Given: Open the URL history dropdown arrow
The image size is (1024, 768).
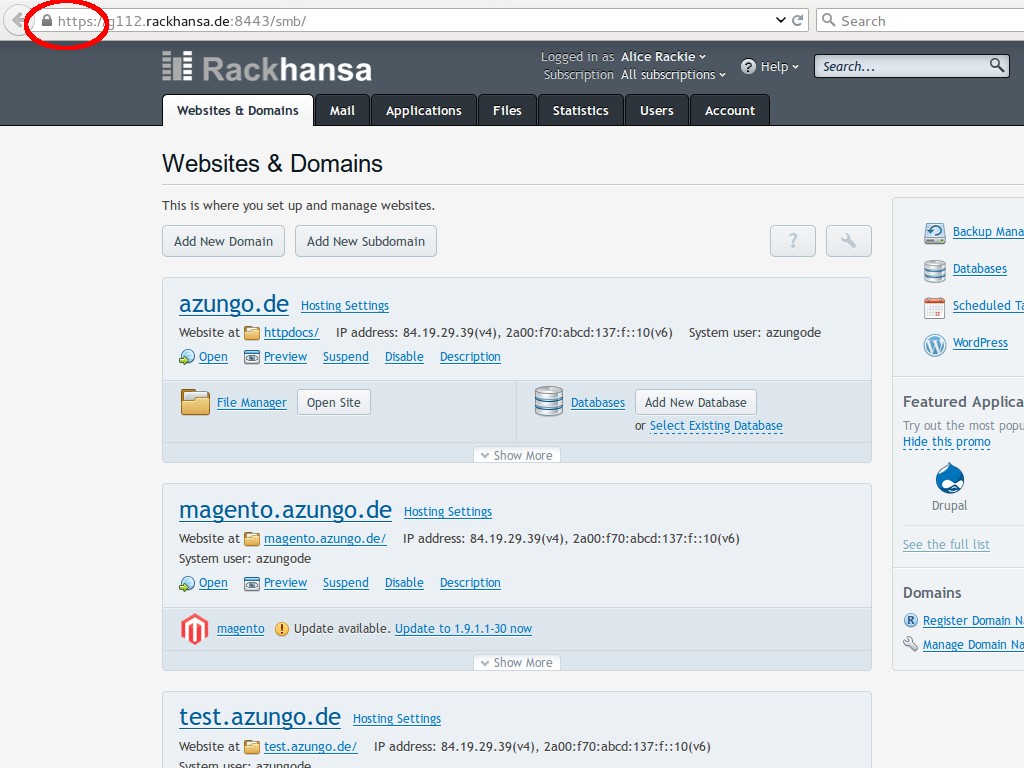Looking at the screenshot, I should [x=780, y=20].
